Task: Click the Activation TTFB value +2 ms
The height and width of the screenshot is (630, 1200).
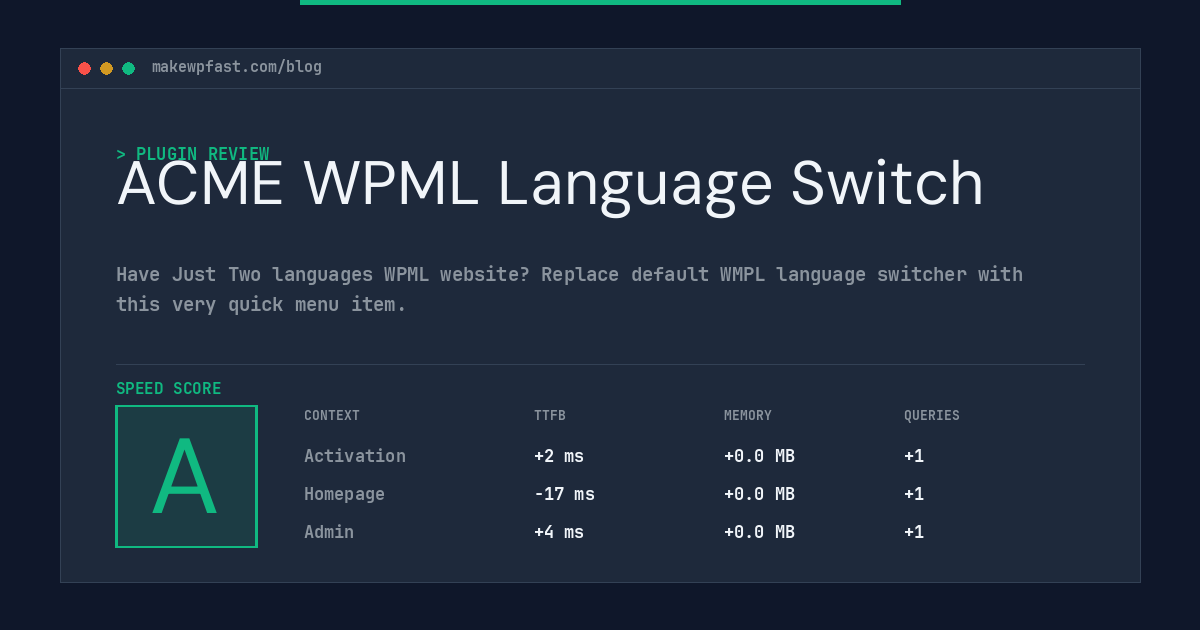Action: pyautogui.click(x=559, y=456)
